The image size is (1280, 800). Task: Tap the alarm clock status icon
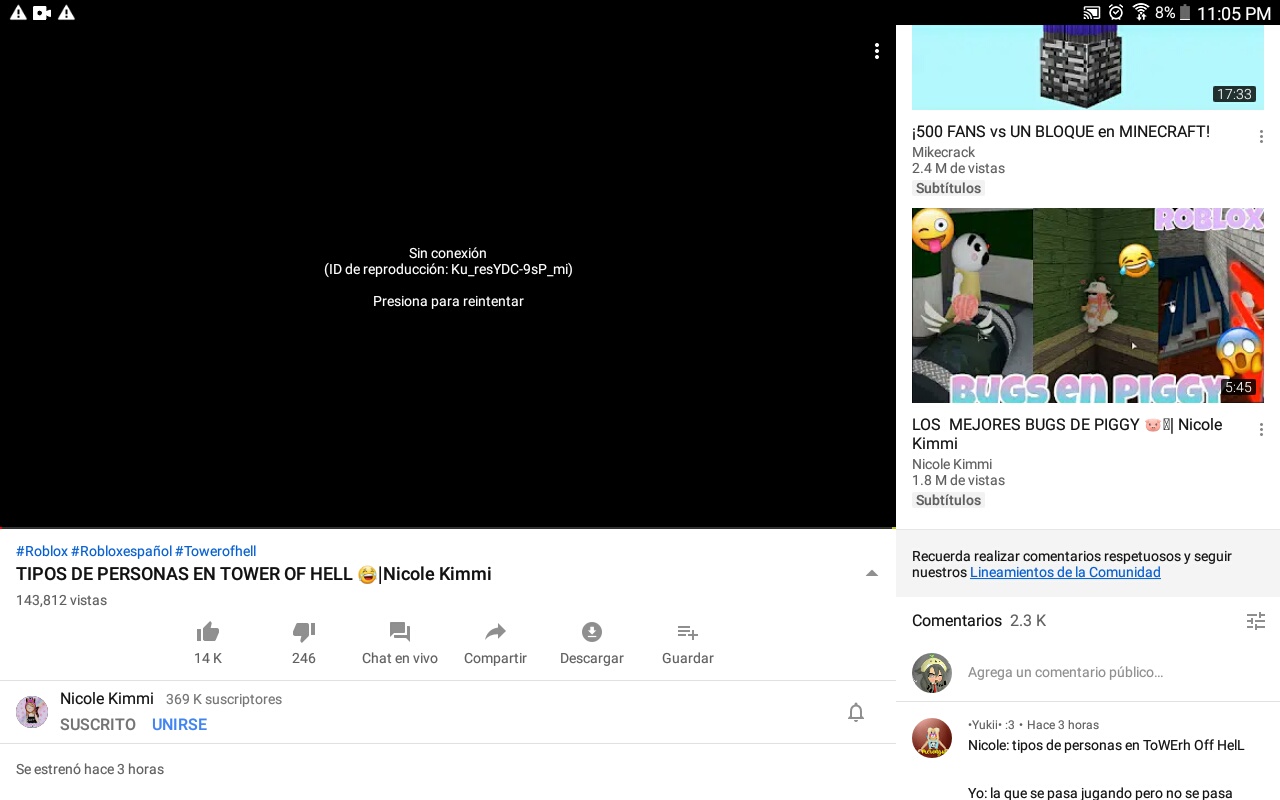coord(1116,13)
